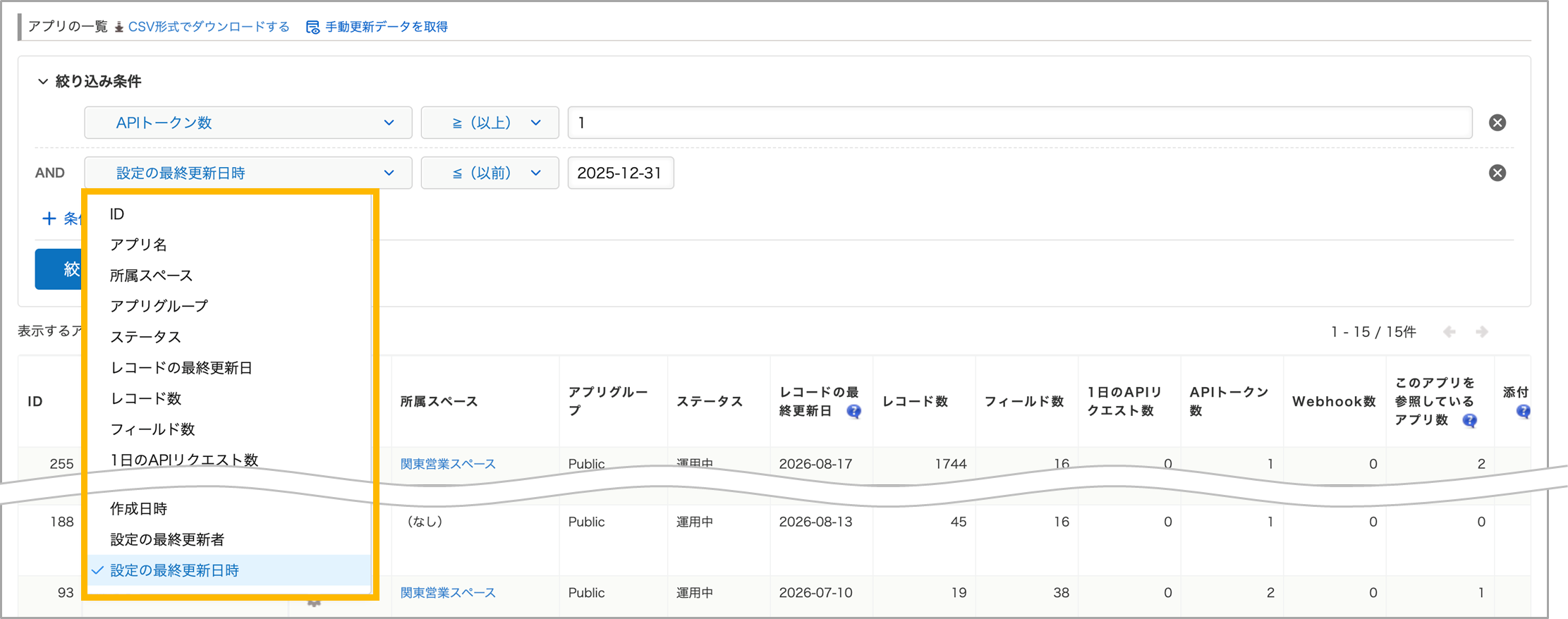The height and width of the screenshot is (619, 1568).
Task: Open the 設定の最終更新日時 field dropdown
Action: [x=248, y=173]
